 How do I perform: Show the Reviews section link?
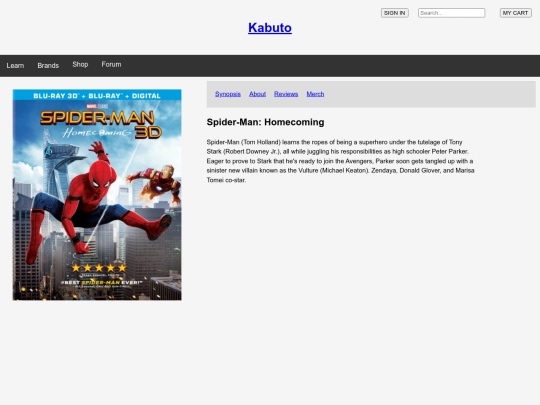pos(286,94)
